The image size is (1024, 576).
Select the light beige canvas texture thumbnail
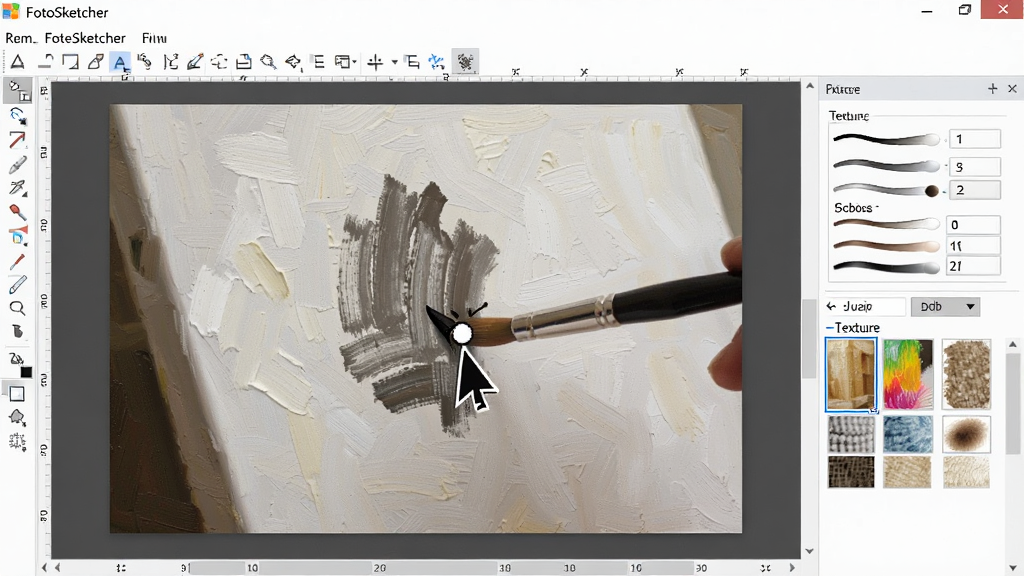tap(908, 472)
